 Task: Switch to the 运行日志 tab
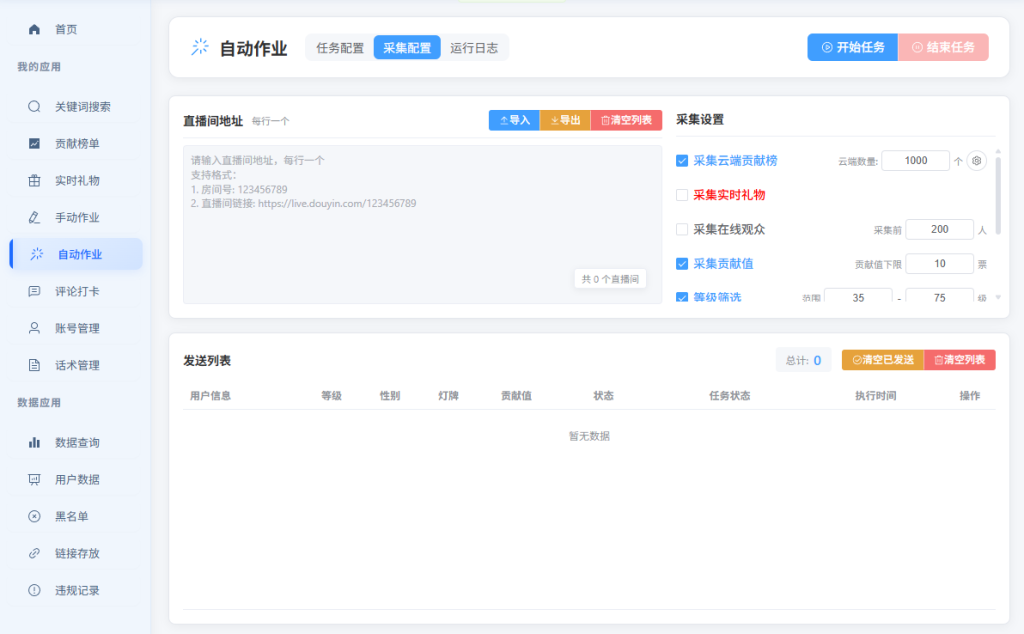(x=472, y=46)
